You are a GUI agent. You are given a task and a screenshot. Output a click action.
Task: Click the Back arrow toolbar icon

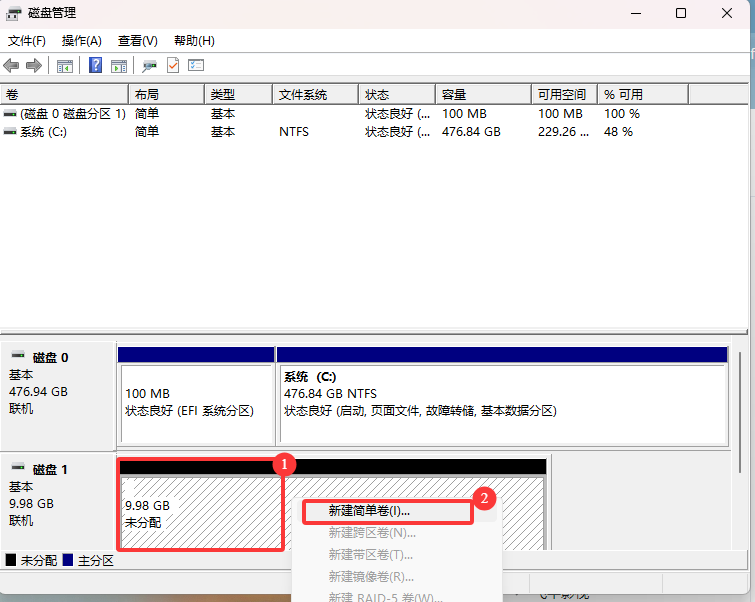(11, 65)
